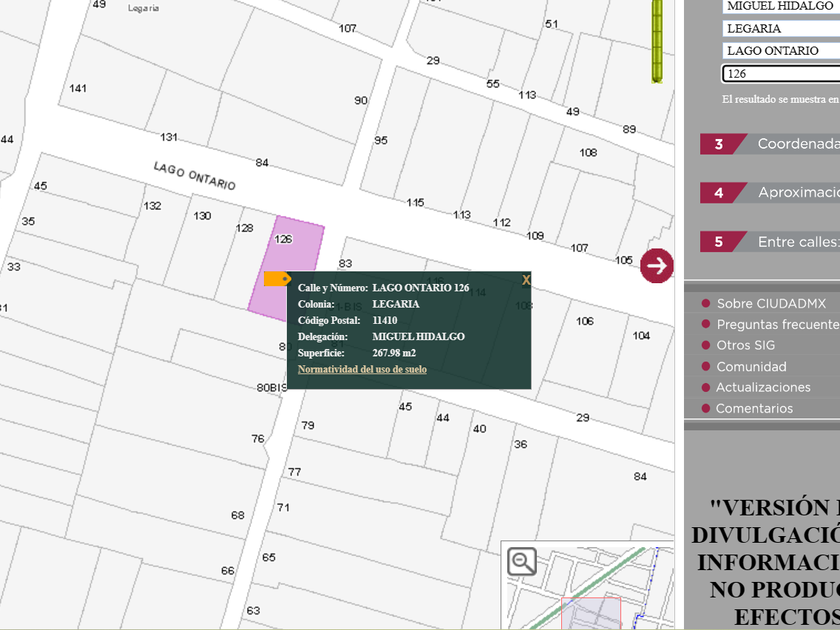Focus the street number field showing 126
This screenshot has height=630, width=840.
click(x=780, y=74)
